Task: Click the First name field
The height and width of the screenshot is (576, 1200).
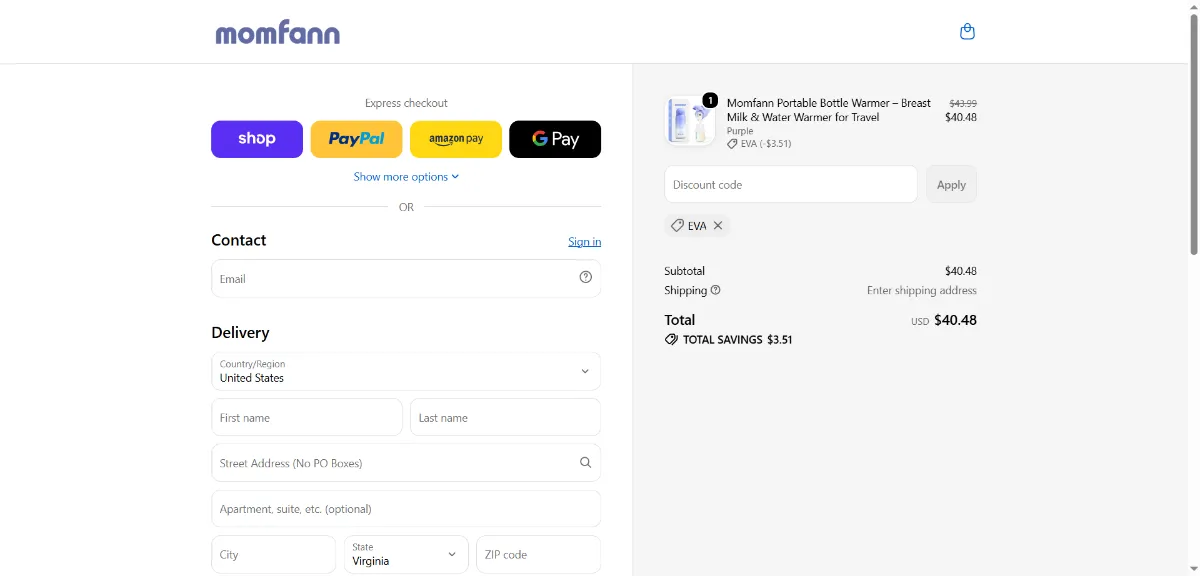Action: click(x=307, y=417)
